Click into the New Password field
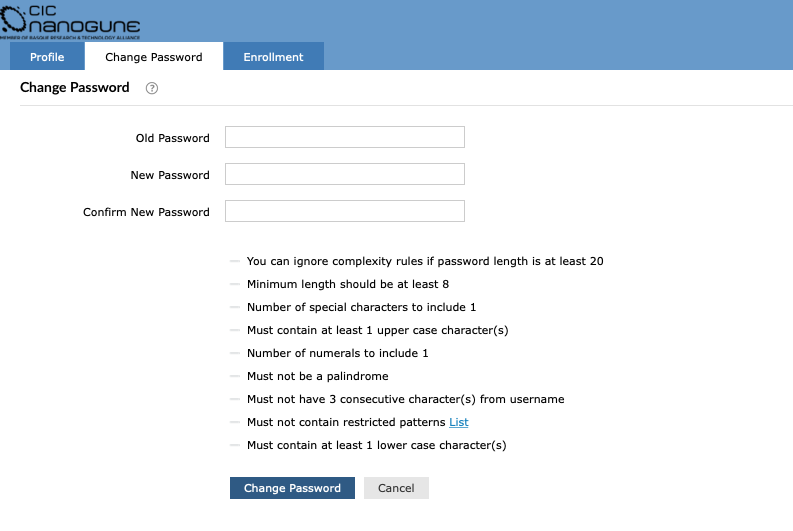Screen dimensions: 793x531 pos(344,175)
